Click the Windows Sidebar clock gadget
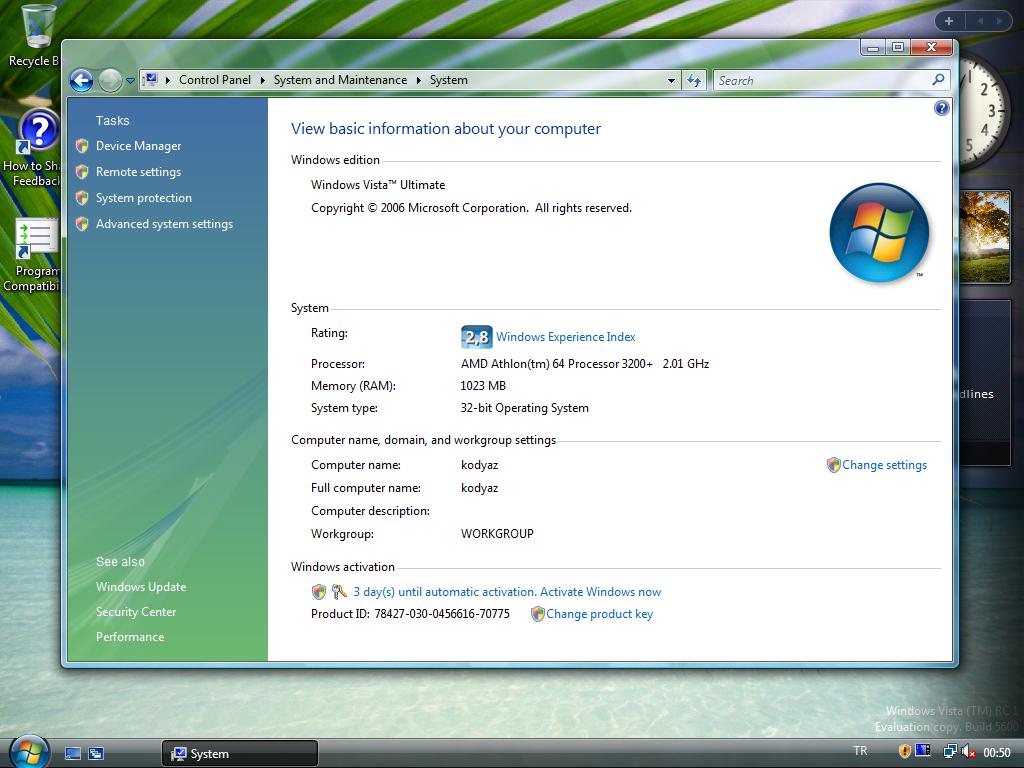Screen dimensions: 1024x768 pos(983,113)
